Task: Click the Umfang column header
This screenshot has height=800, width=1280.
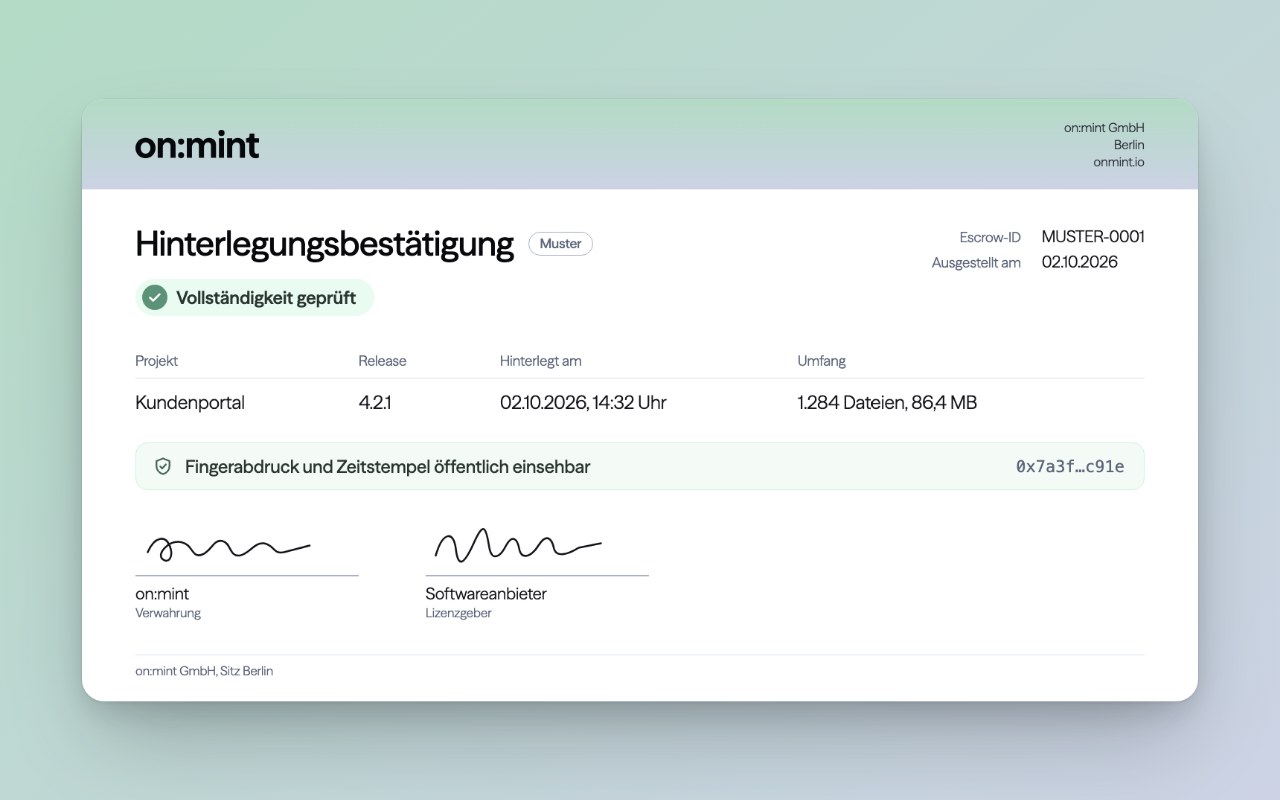Action: [822, 361]
